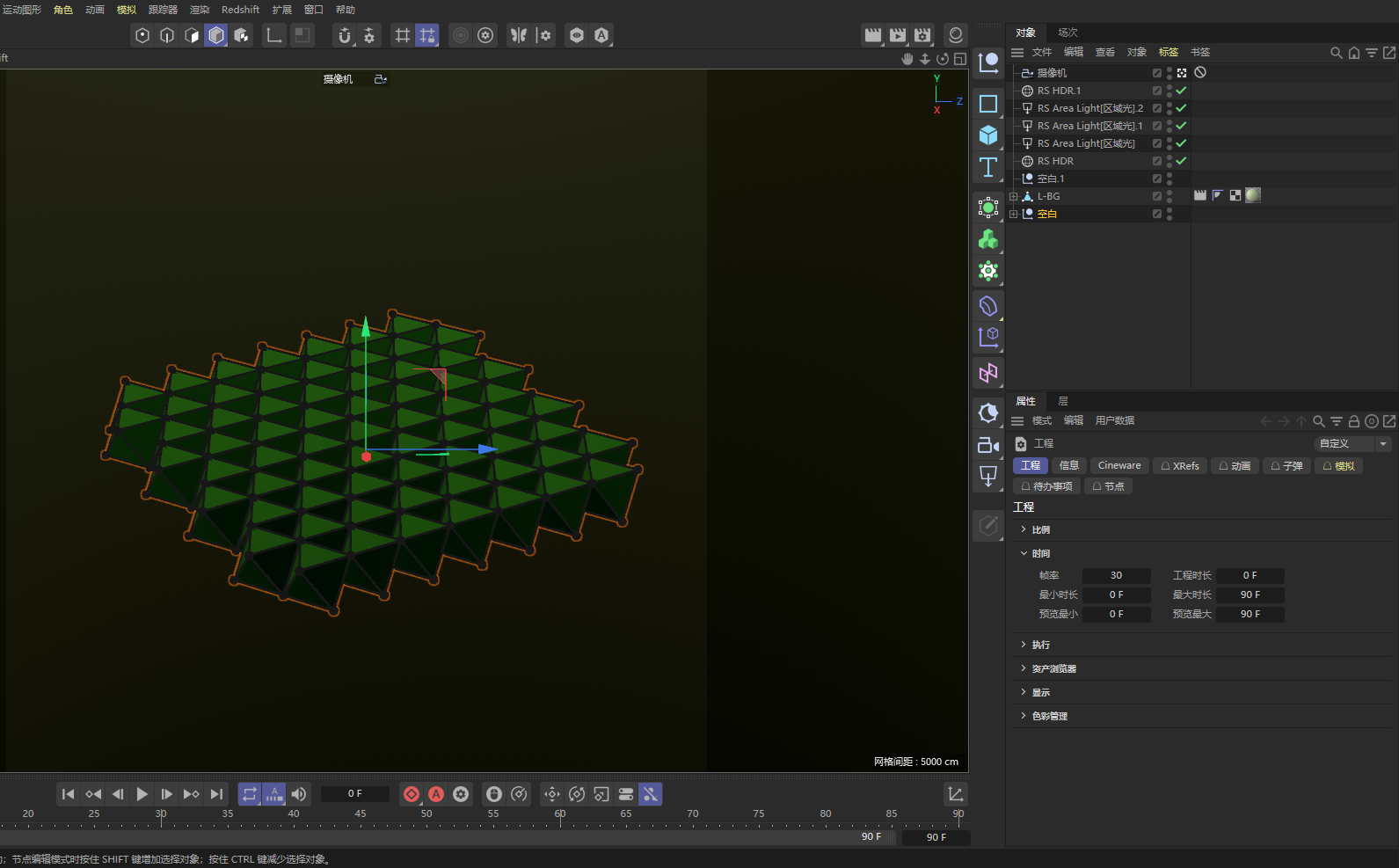Click the snap magnet icon

[x=345, y=35]
